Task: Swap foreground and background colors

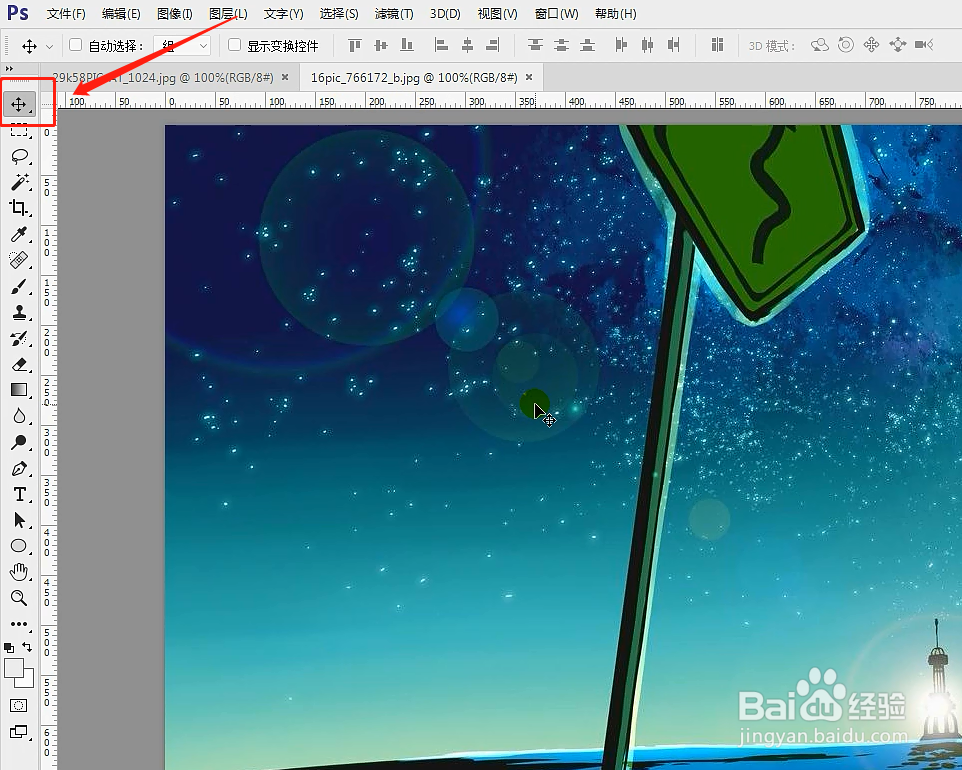Action: [27, 647]
